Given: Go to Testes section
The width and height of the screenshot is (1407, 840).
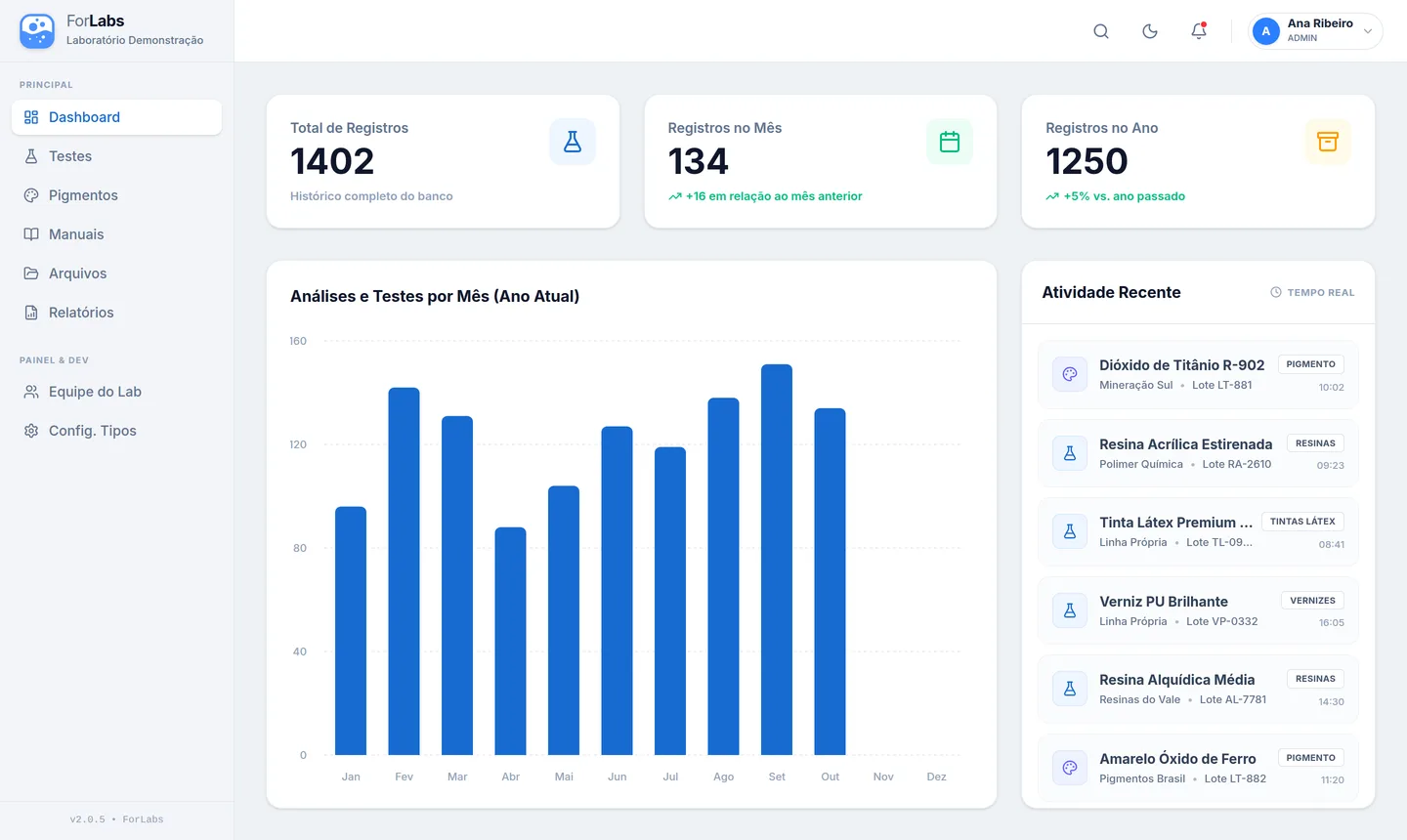Looking at the screenshot, I should [x=116, y=156].
